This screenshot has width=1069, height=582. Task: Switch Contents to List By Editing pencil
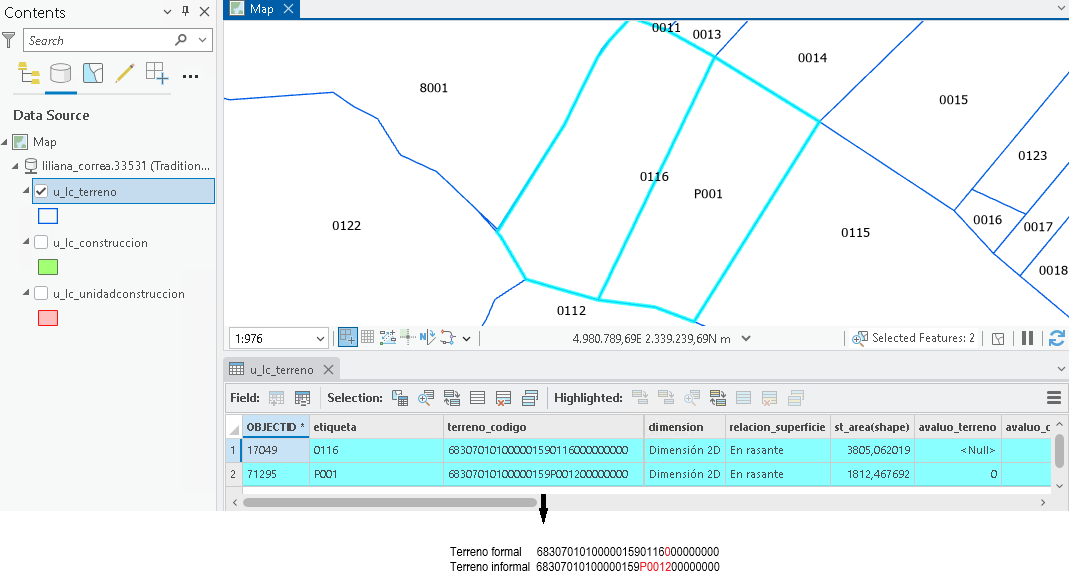pos(125,73)
